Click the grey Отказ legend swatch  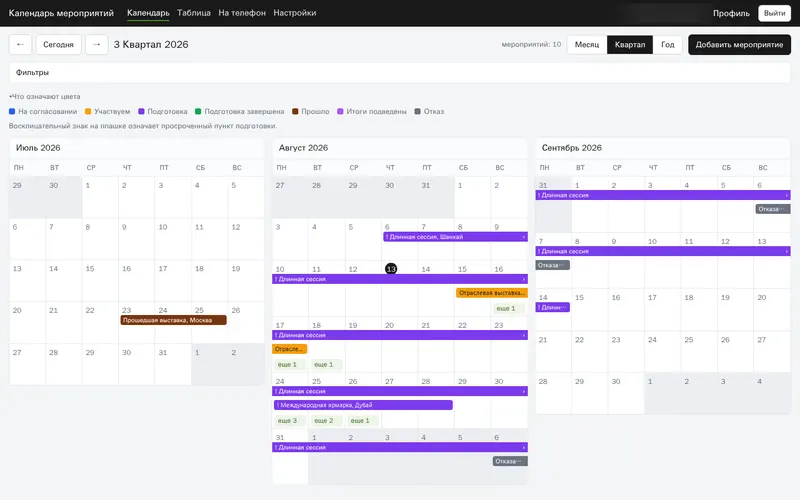pos(417,111)
